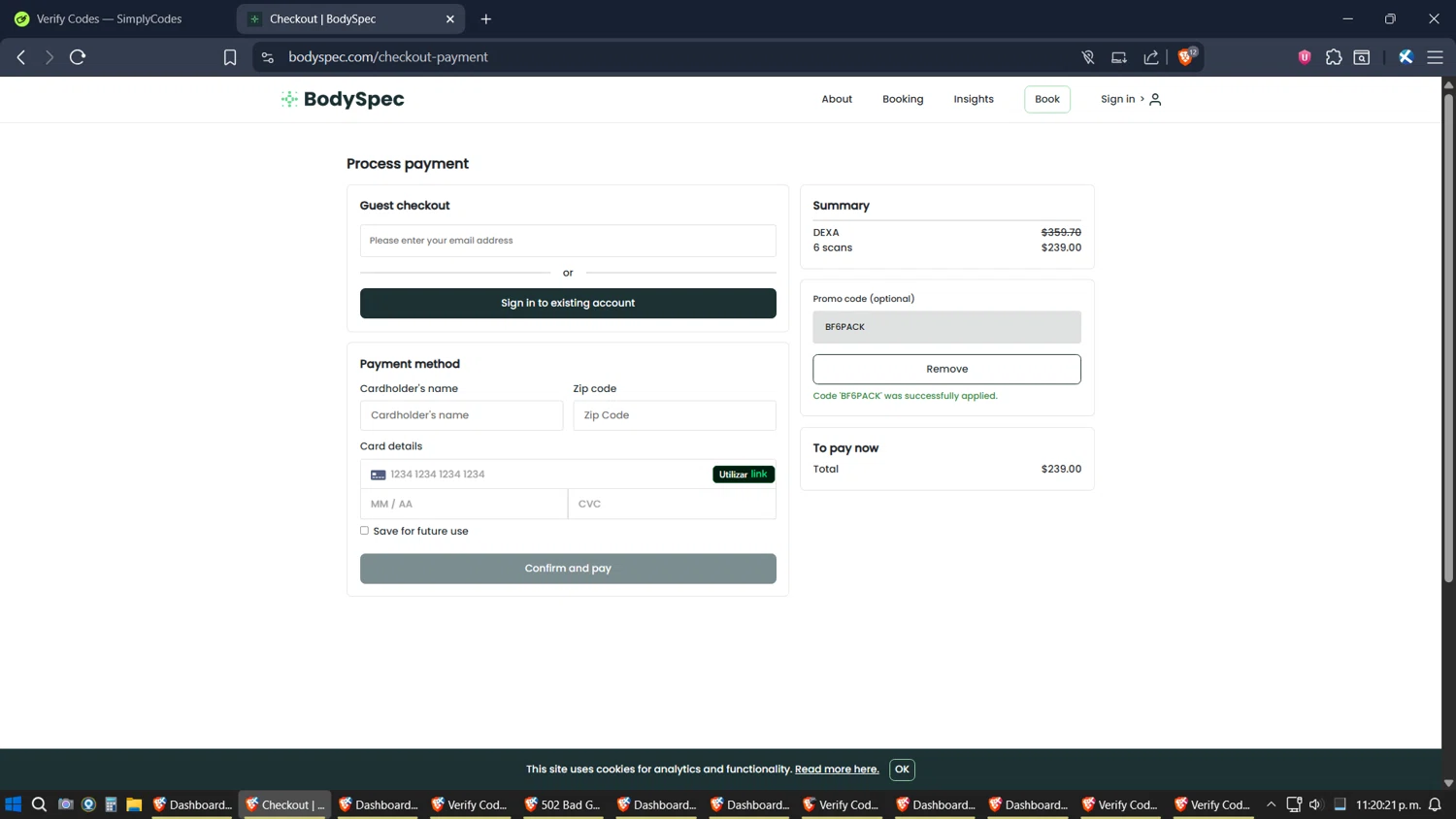Open site information icon in address bar
The image size is (1456, 819).
click(x=268, y=57)
